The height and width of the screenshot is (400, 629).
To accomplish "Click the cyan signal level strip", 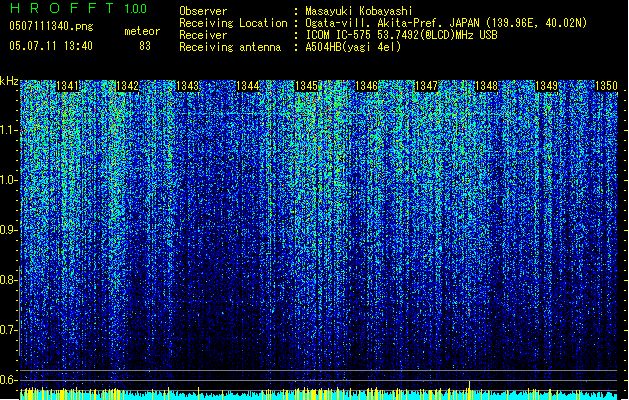I will pyautogui.click(x=319, y=395).
